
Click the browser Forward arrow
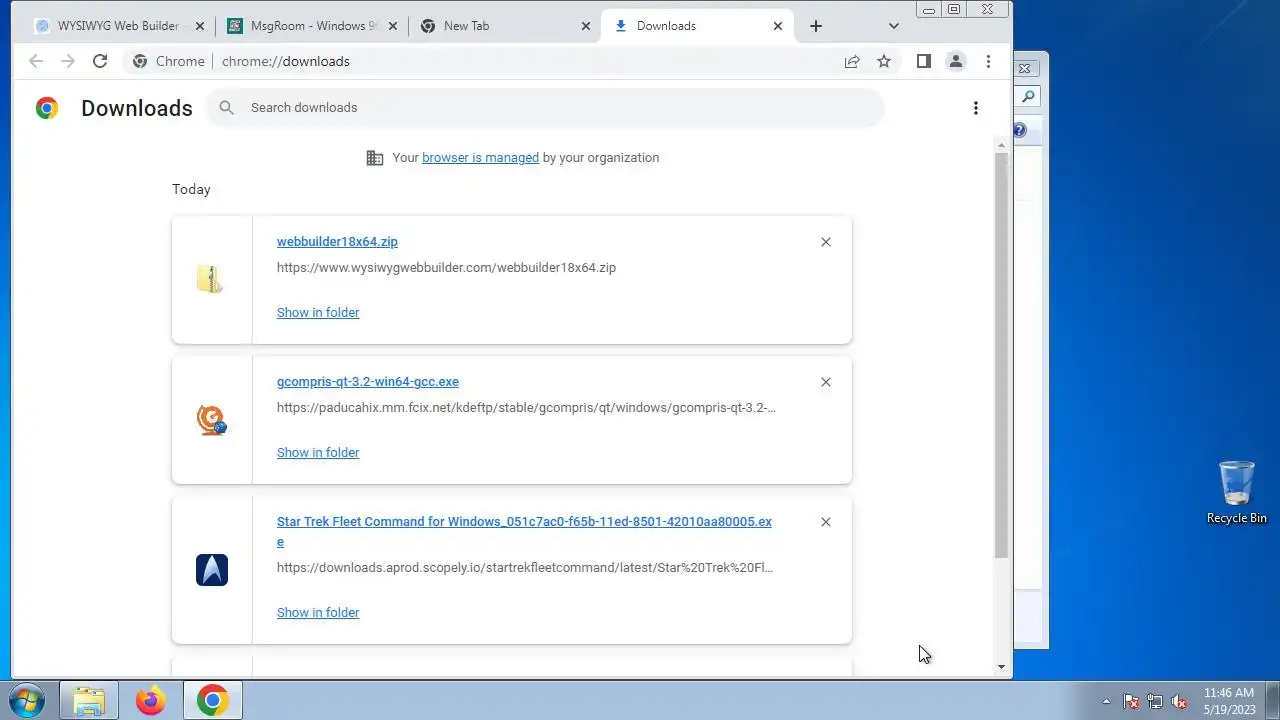tap(68, 61)
